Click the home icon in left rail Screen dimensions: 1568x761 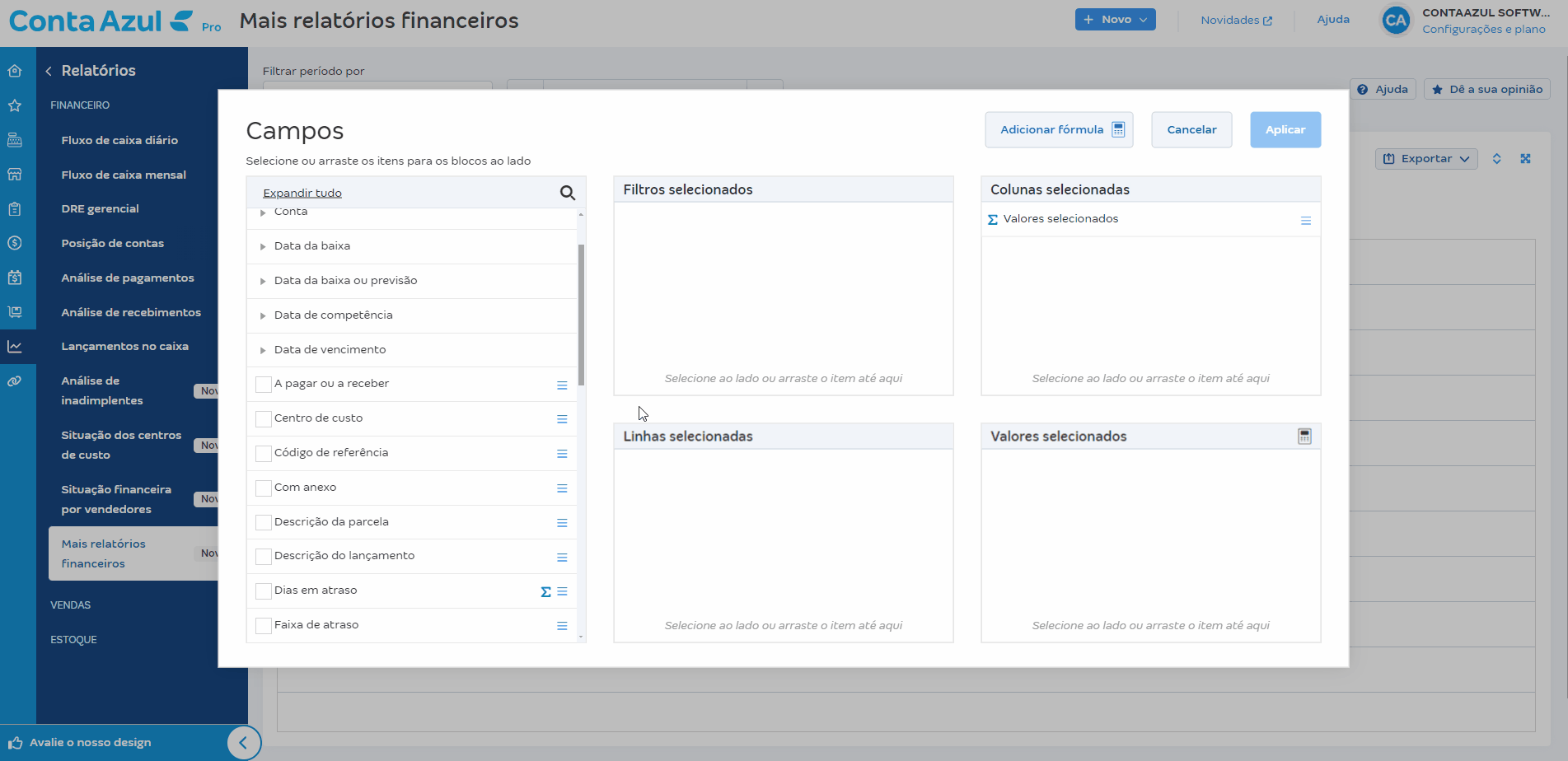click(x=15, y=71)
